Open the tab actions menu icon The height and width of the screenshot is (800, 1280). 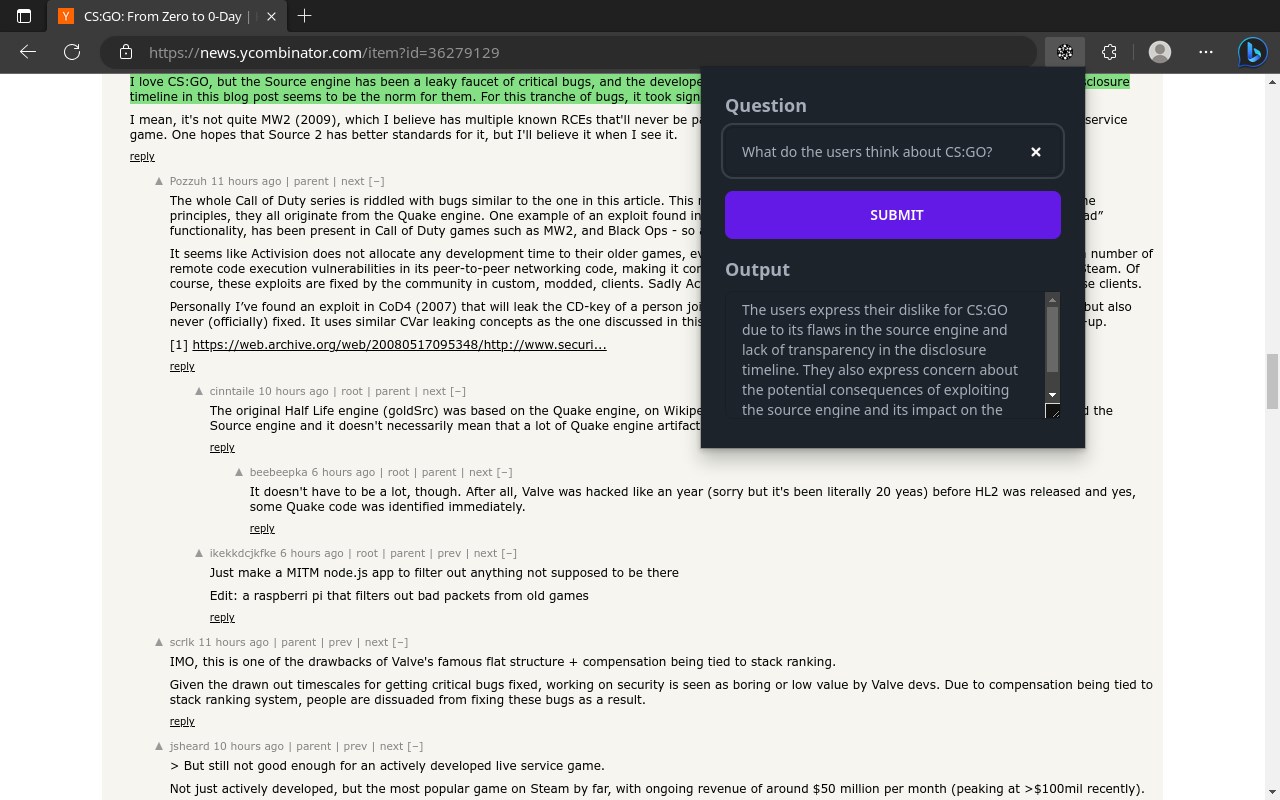24,16
